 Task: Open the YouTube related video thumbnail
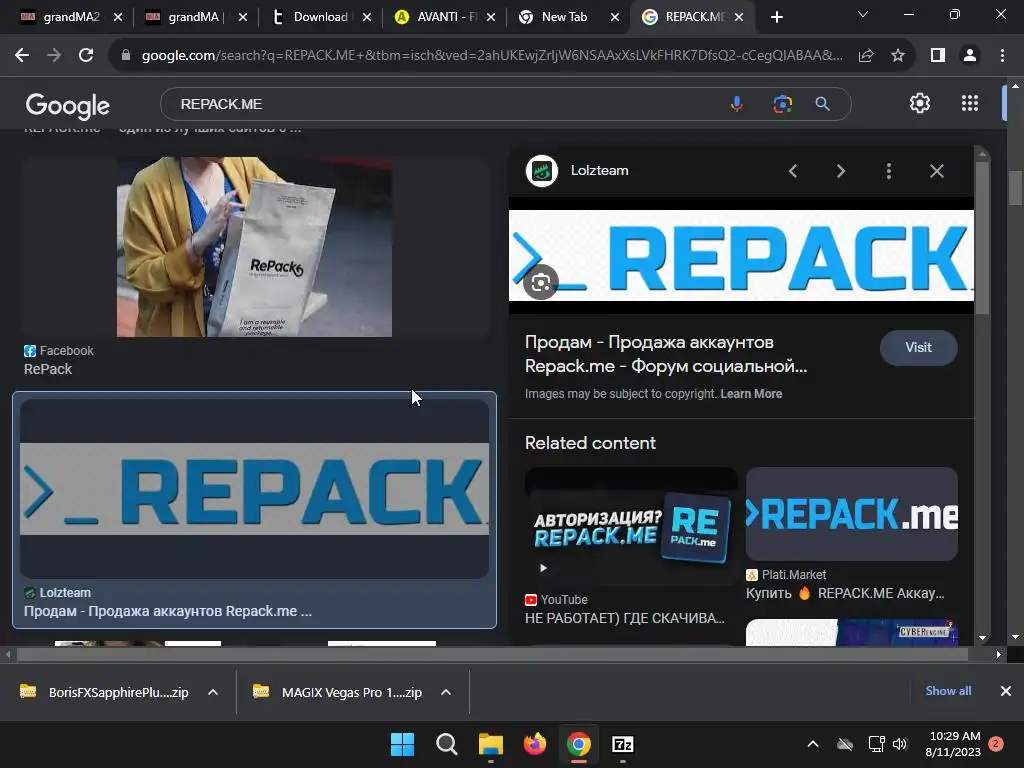[630, 526]
